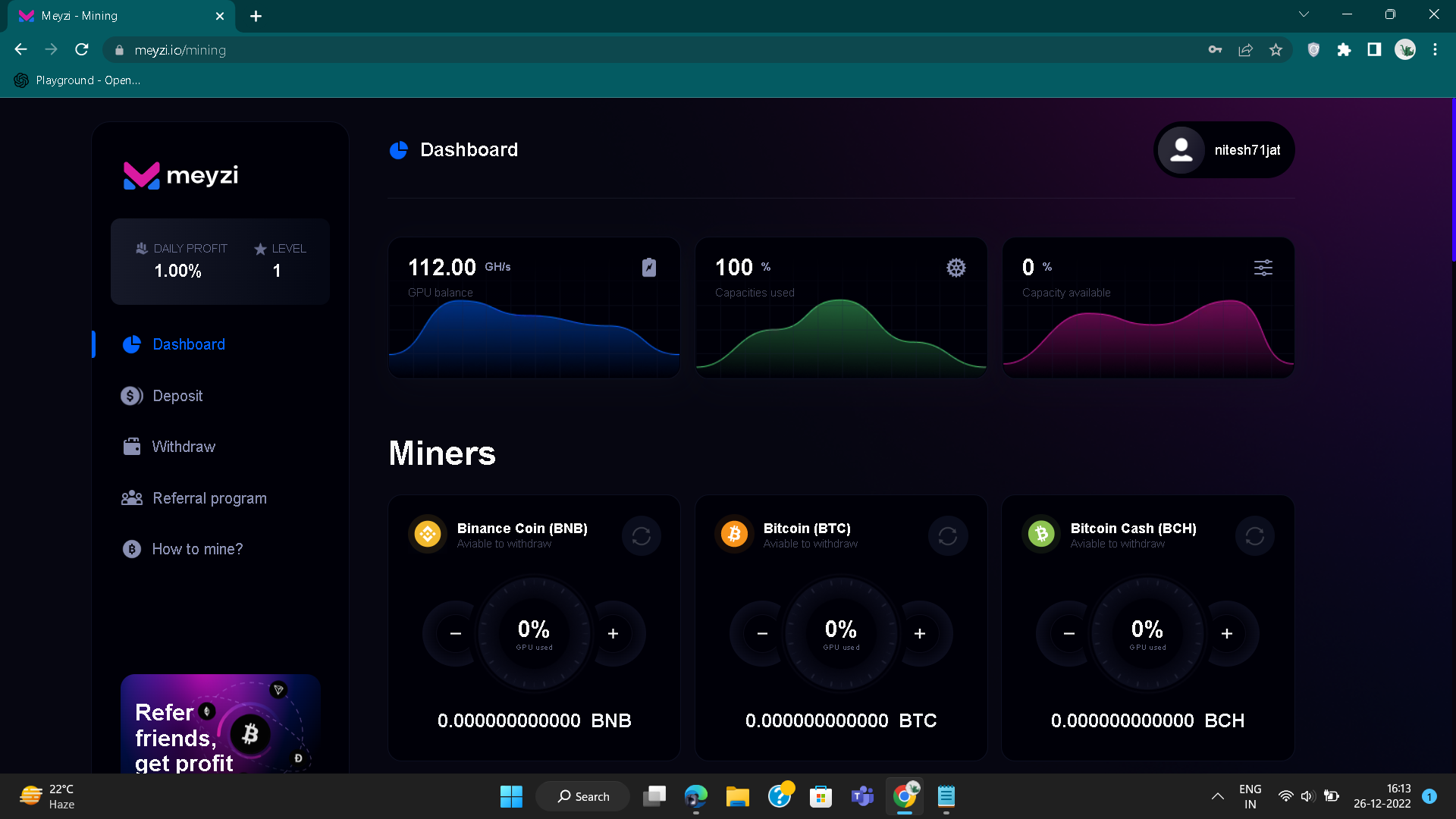Click the Refer friends promo banner

click(220, 724)
